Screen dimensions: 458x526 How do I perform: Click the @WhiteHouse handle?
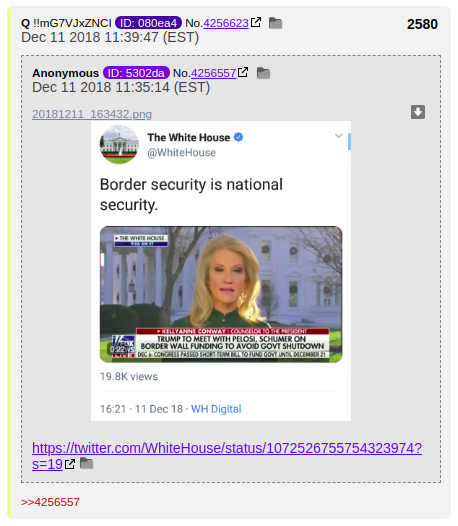(182, 153)
